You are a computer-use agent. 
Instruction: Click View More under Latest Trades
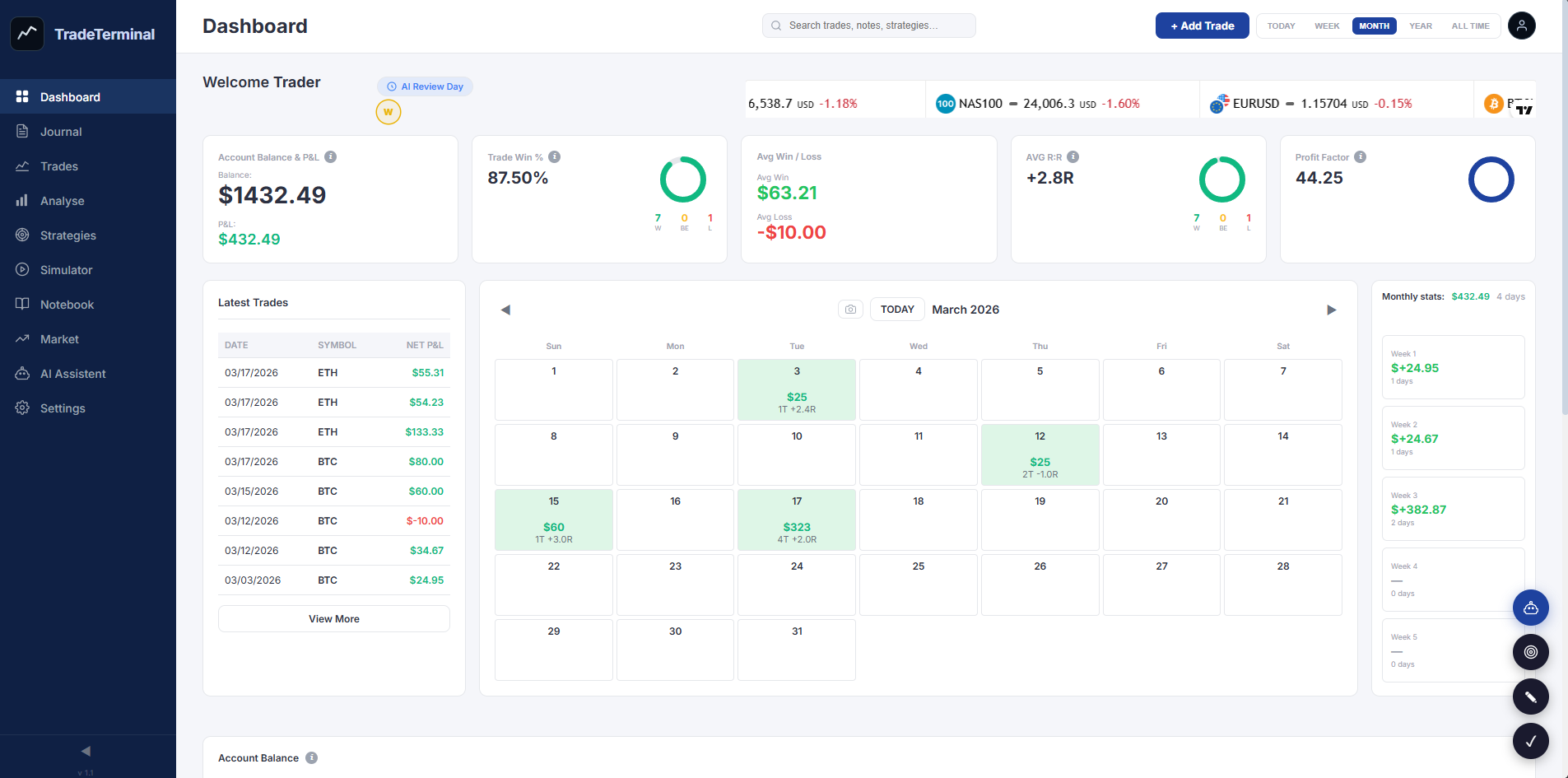pyautogui.click(x=333, y=619)
